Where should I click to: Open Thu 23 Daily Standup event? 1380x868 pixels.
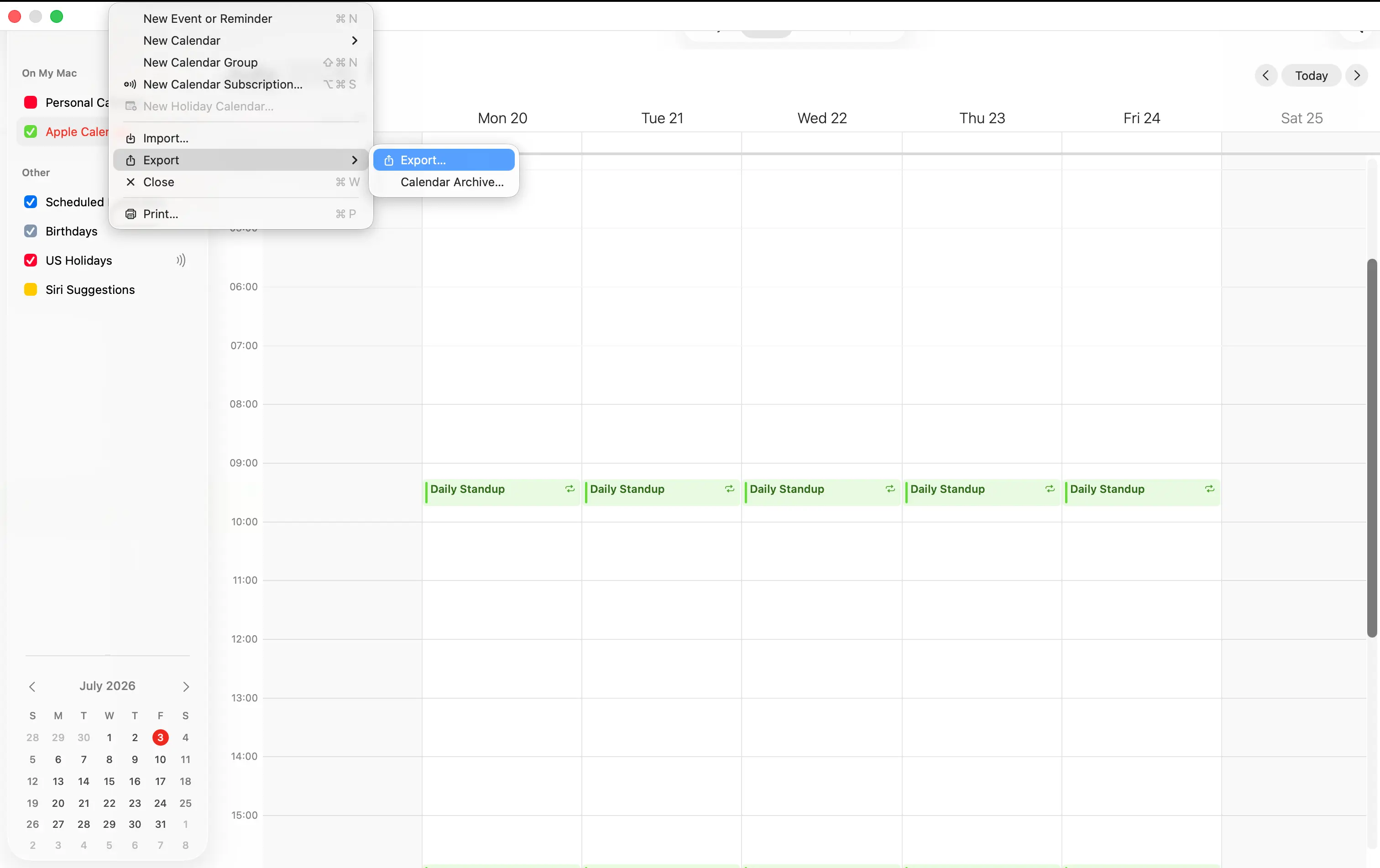tap(982, 492)
